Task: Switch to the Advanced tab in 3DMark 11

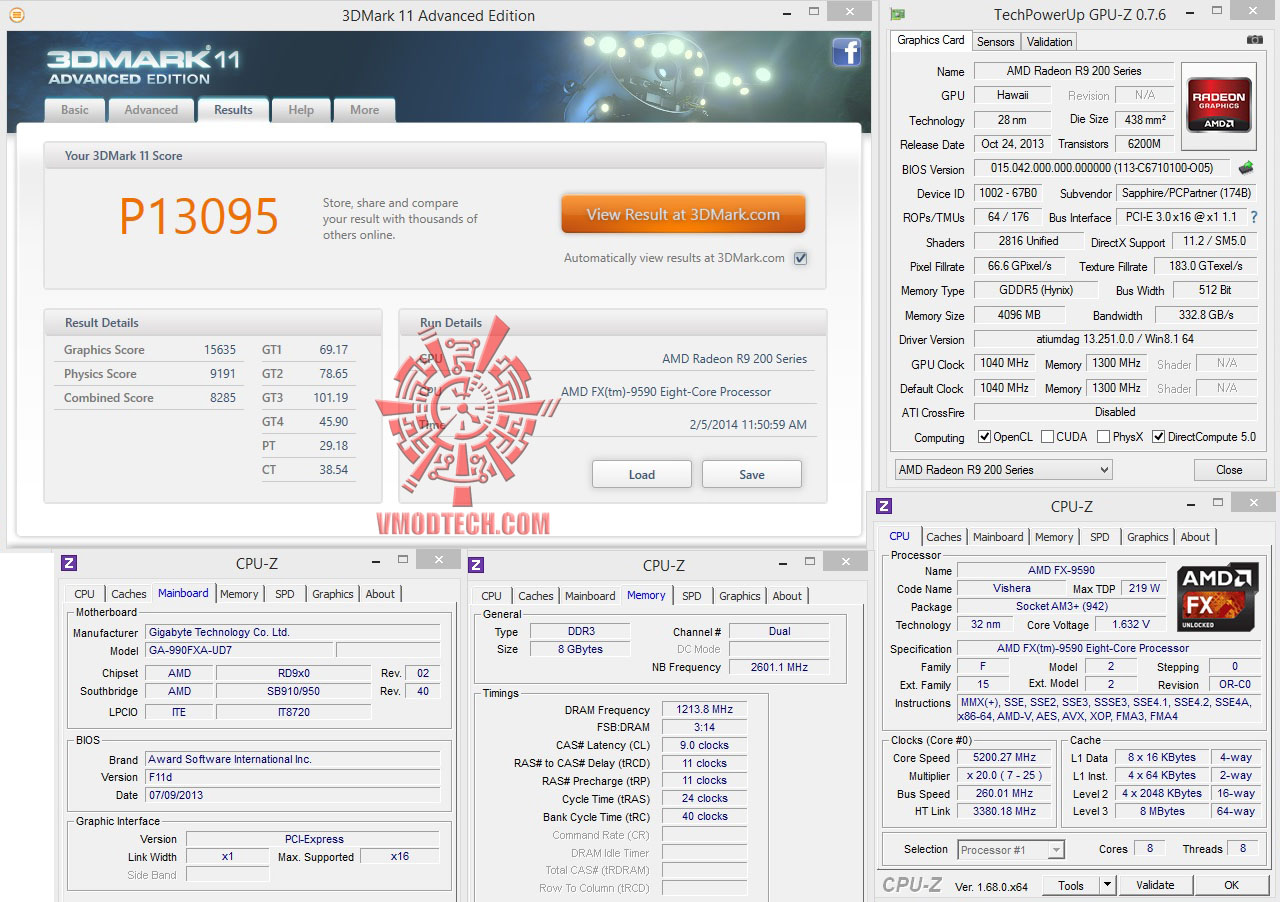Action: [151, 110]
